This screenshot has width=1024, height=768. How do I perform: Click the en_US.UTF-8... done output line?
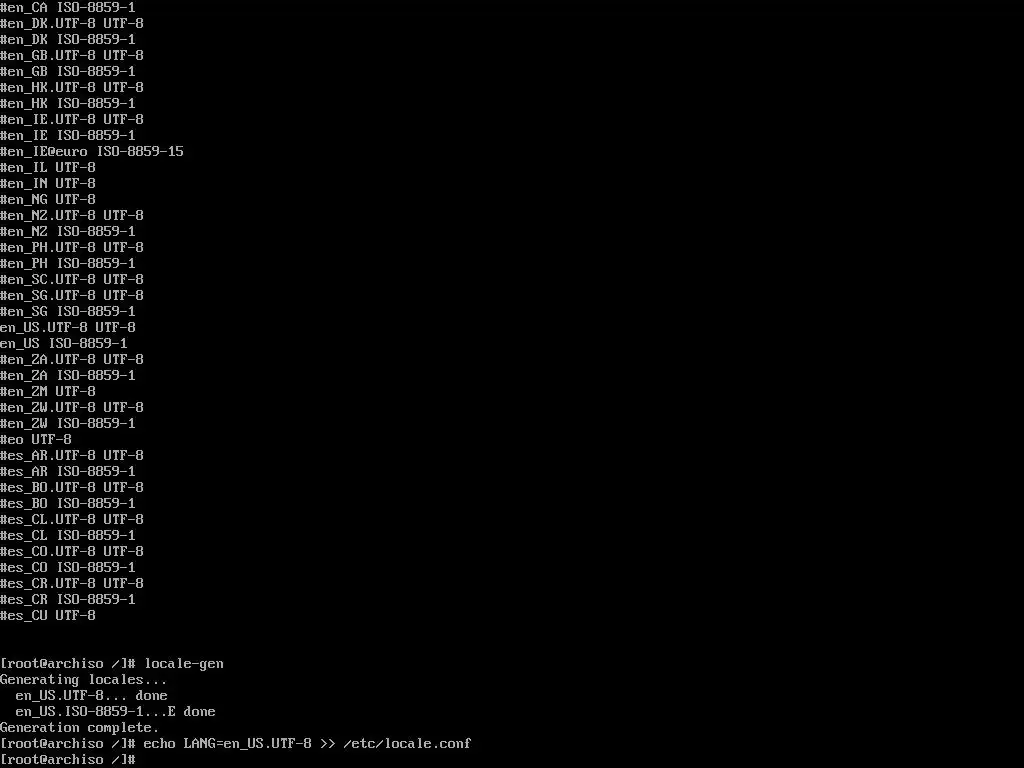[91, 696]
